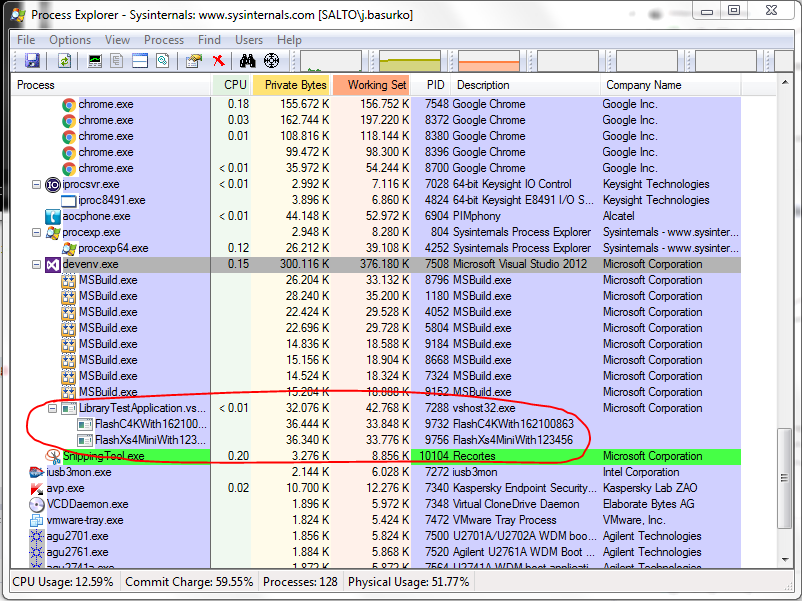Select the MSBuild.exe row with PID 1180
Screen dimensions: 802x601
point(376,296)
